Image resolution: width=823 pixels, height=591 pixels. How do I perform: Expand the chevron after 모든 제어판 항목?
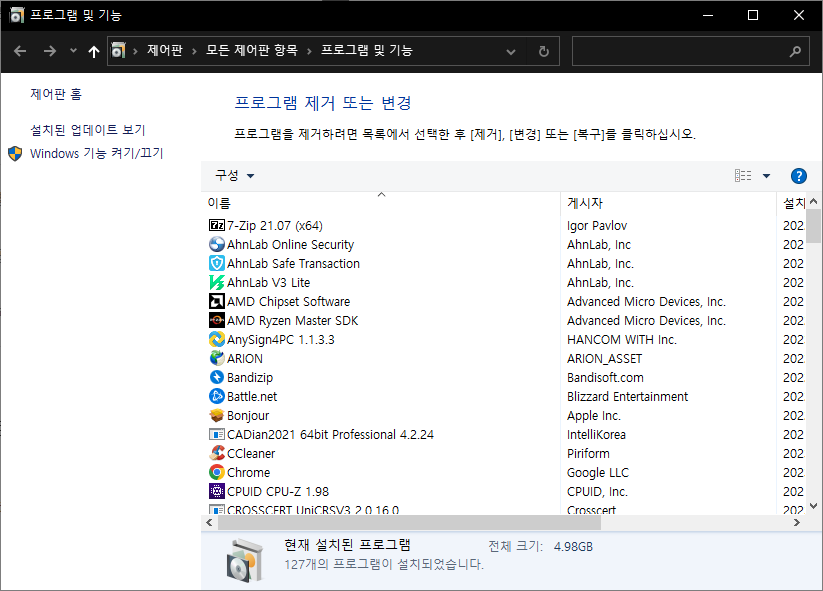(x=309, y=51)
